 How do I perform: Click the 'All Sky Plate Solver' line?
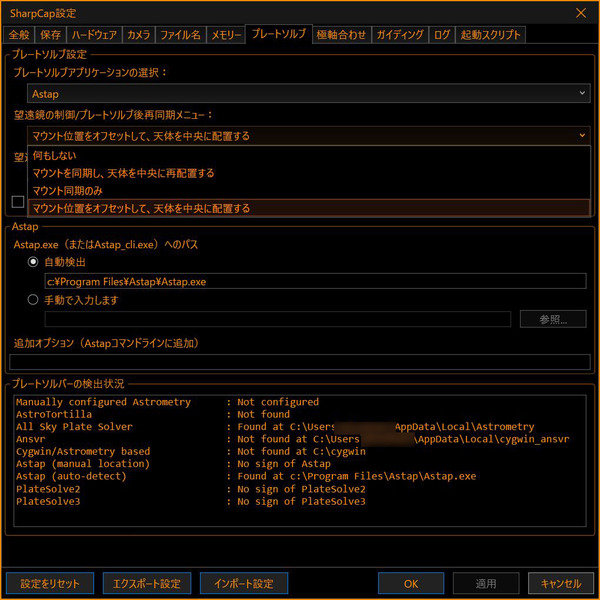pos(275,427)
